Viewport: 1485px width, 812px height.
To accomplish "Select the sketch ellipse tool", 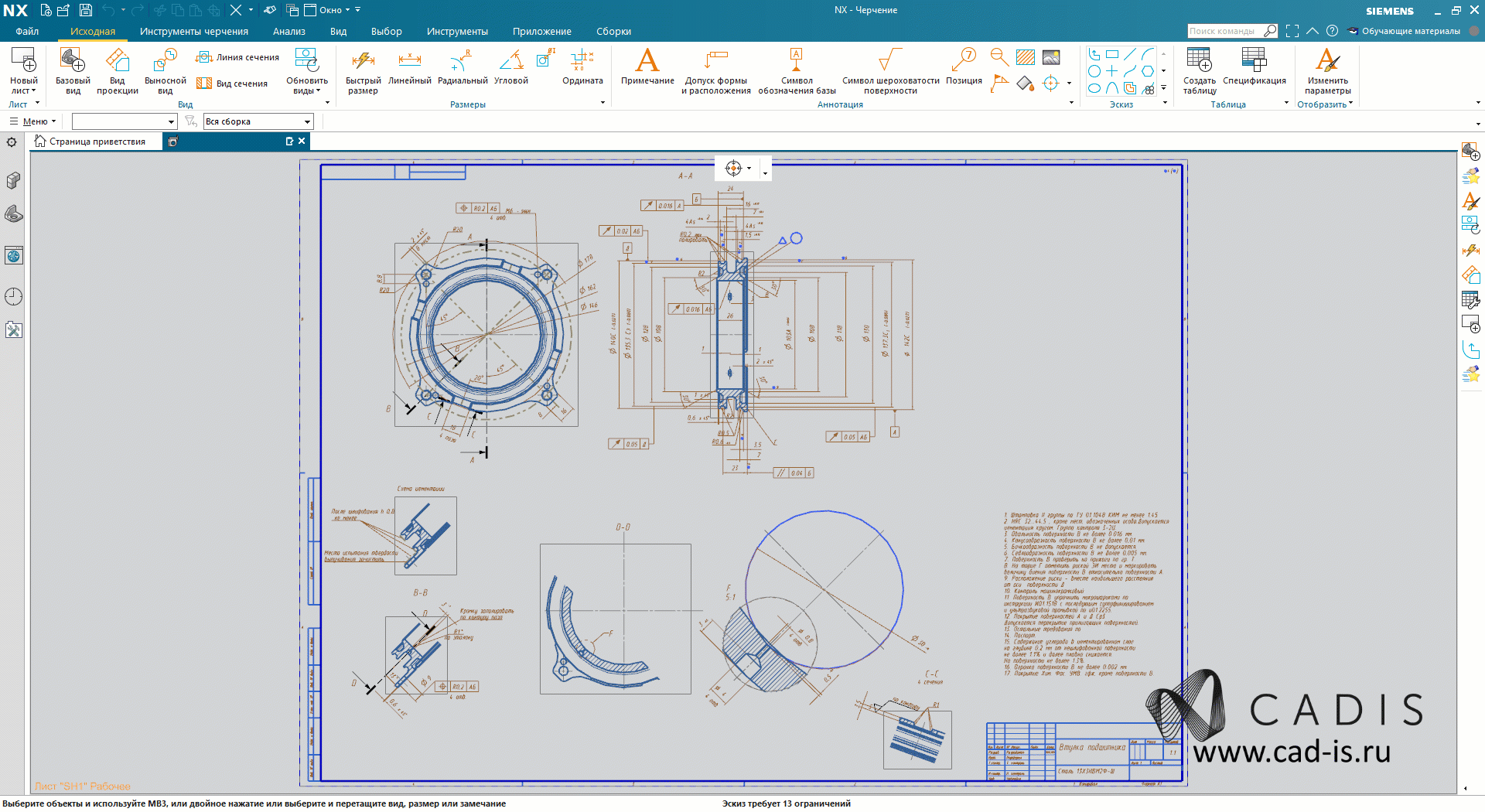I will tap(1094, 88).
